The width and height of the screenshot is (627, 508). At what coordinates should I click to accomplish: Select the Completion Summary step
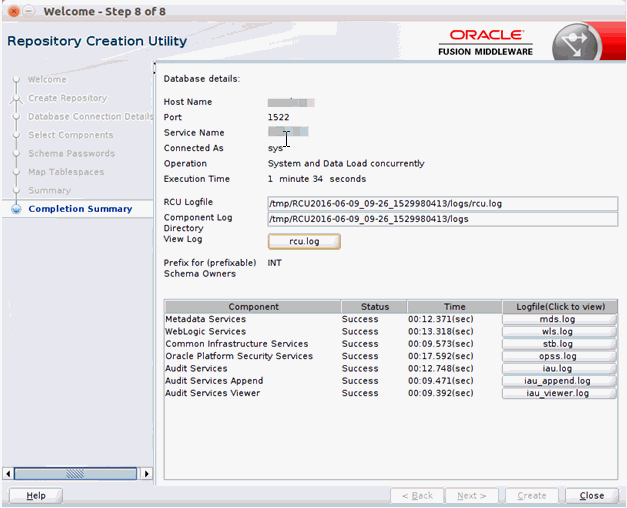click(80, 209)
